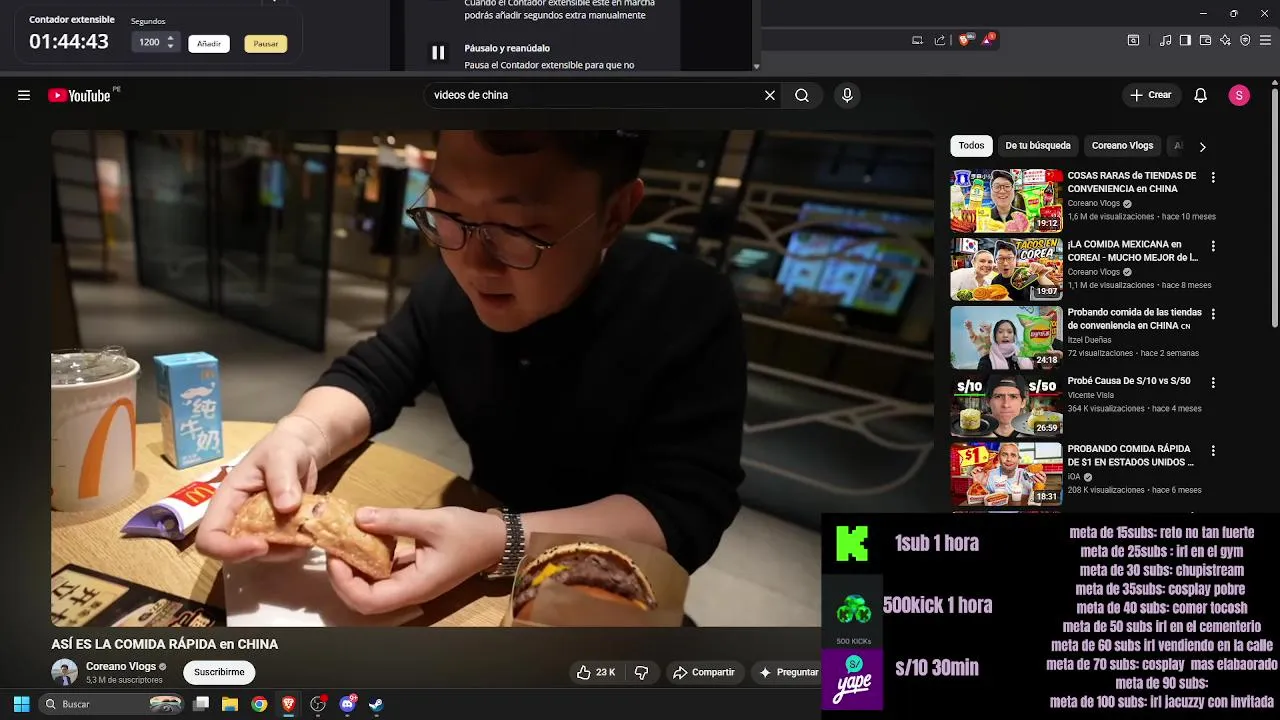Open Brave VPN shield icon

coord(1245,40)
